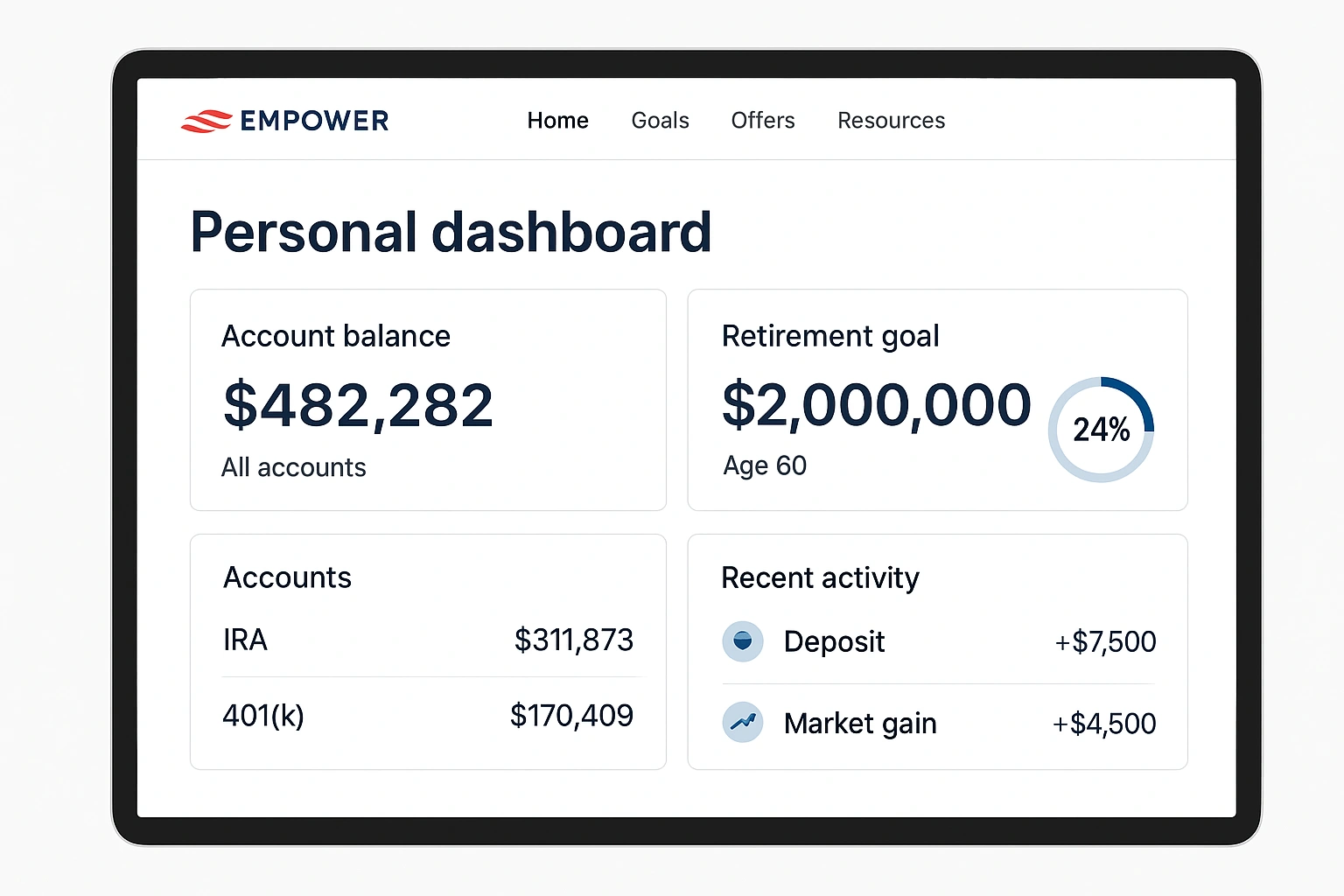Click the Market gain +$4,500 entry
1344x896 pixels.
[x=936, y=723]
